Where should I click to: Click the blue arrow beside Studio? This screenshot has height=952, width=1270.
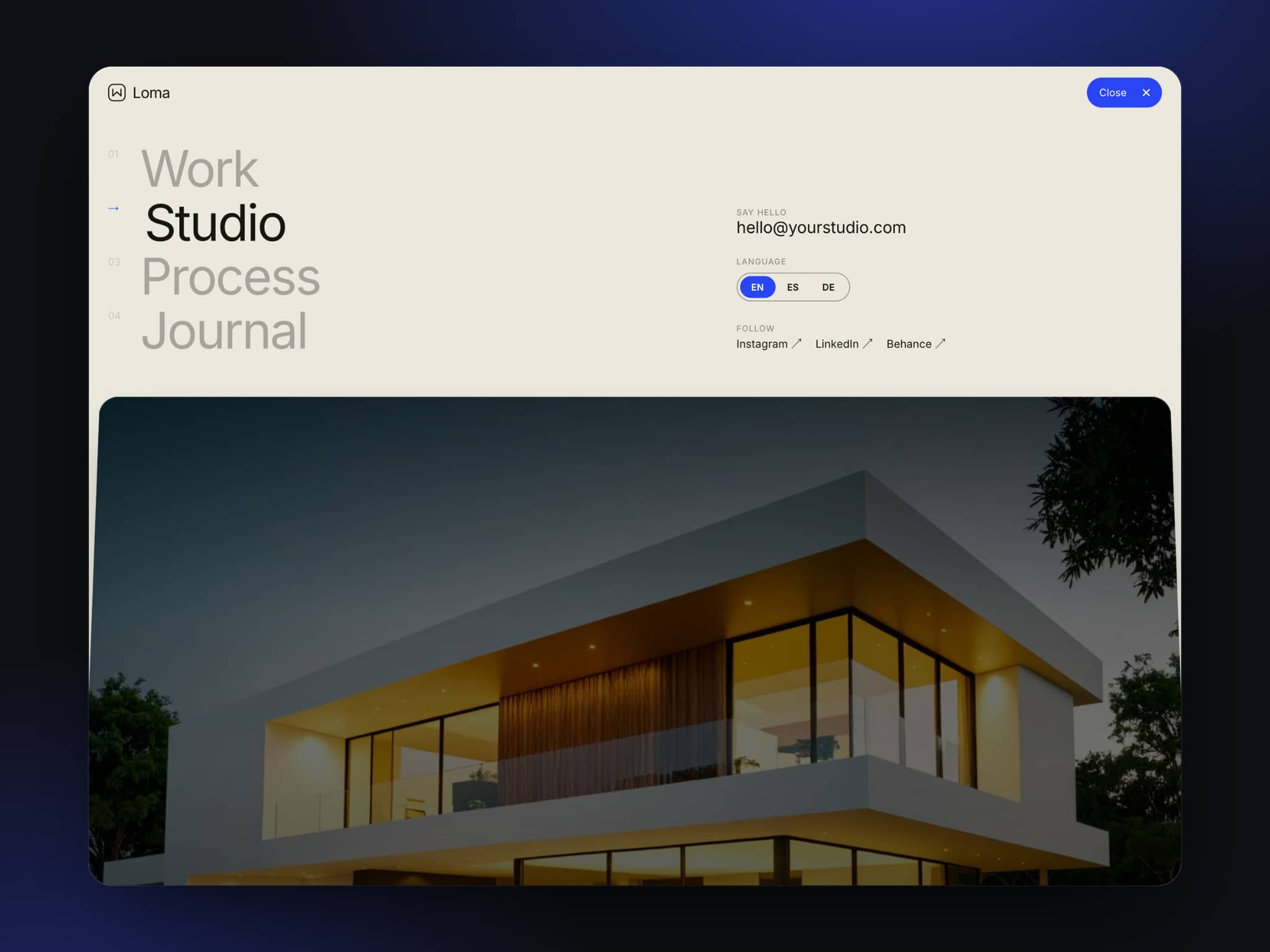[113, 208]
